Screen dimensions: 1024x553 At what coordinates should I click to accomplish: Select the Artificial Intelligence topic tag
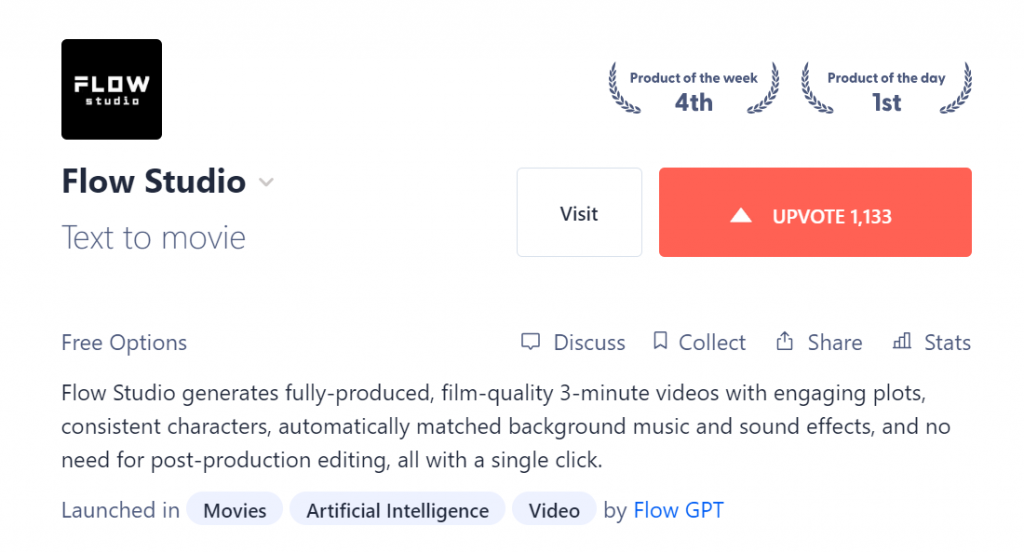[398, 510]
